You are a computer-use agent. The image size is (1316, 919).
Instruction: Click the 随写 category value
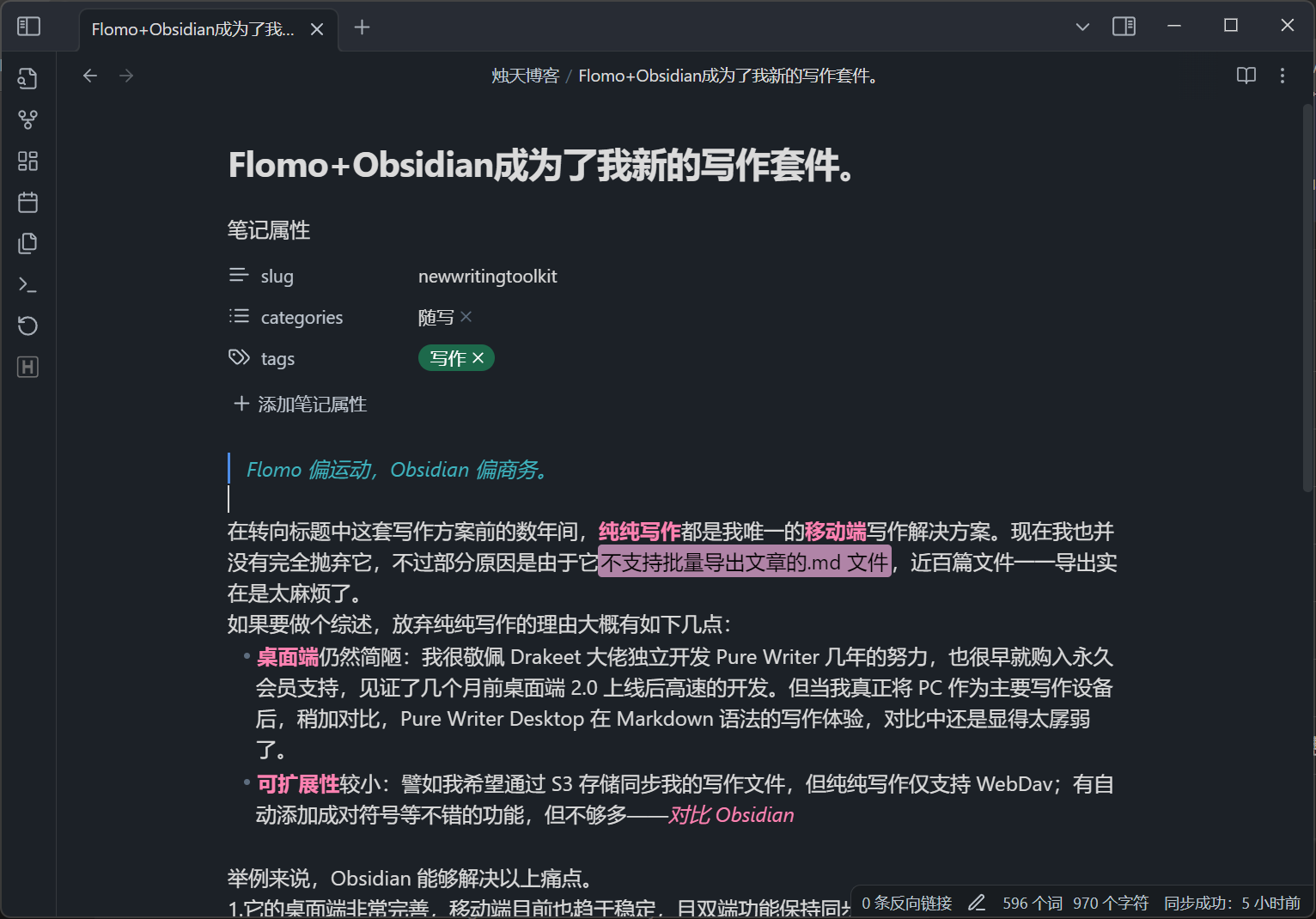tap(436, 317)
